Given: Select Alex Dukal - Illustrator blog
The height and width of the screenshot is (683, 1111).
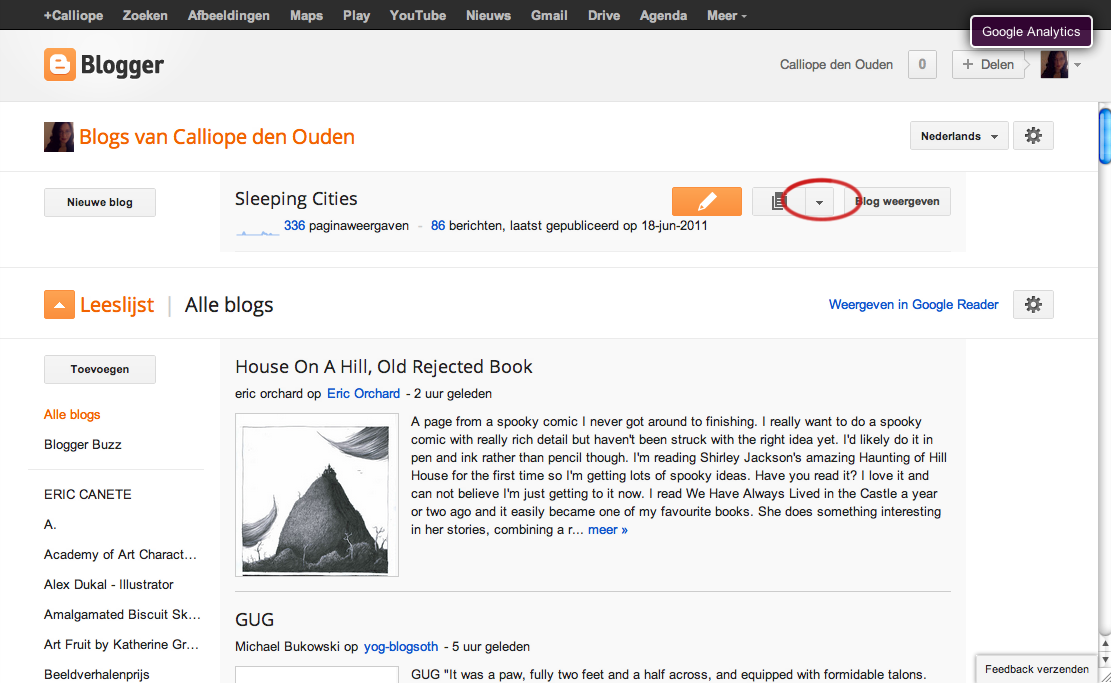Looking at the screenshot, I should pyautogui.click(x=108, y=585).
